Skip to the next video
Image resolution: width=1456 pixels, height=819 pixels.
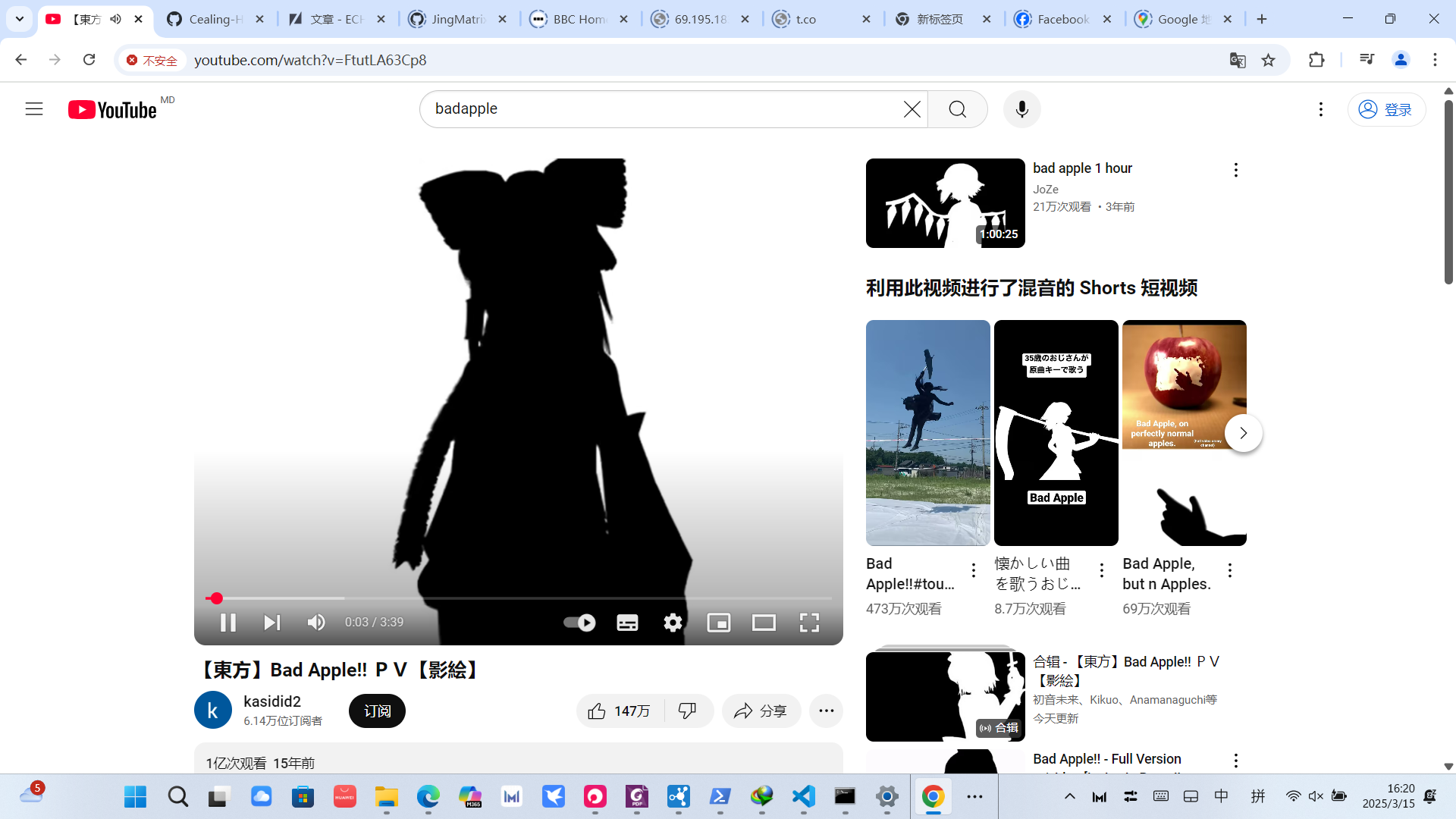click(x=271, y=623)
